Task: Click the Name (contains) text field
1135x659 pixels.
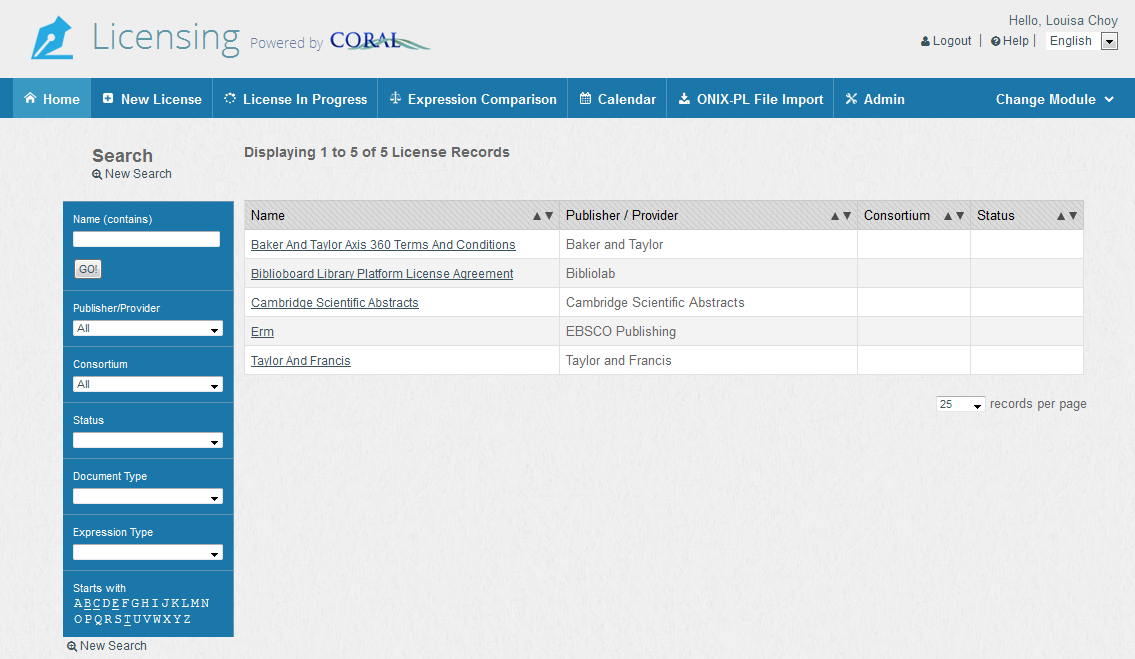Action: tap(146, 239)
